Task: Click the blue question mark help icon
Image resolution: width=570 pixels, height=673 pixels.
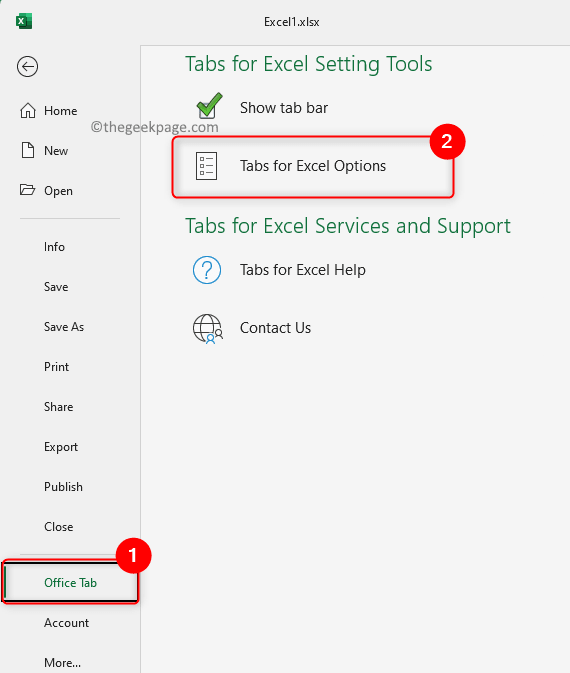Action: pyautogui.click(x=207, y=270)
